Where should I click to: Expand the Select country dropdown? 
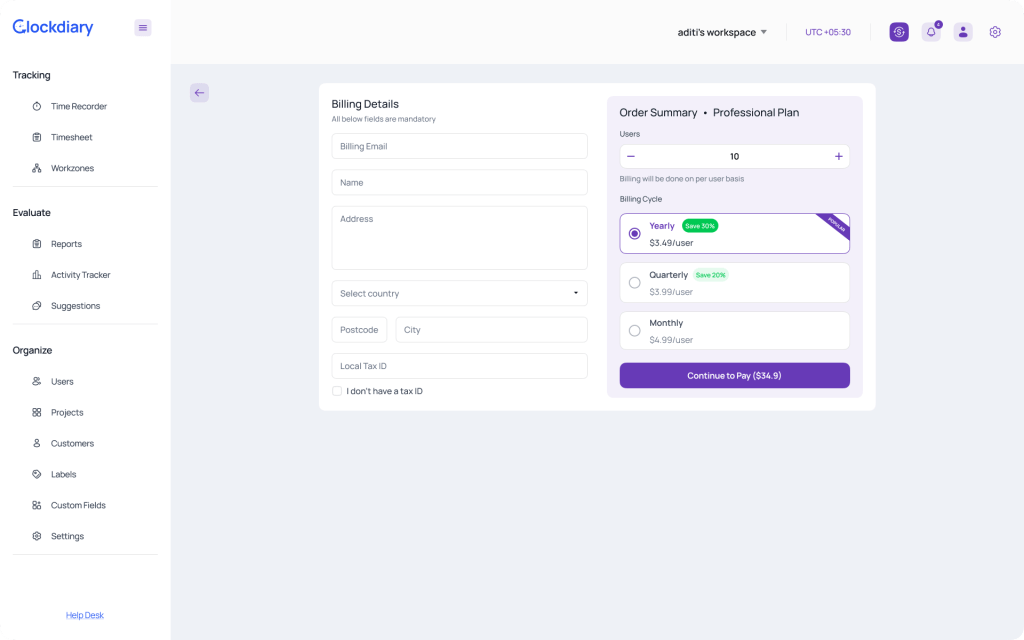coord(459,293)
